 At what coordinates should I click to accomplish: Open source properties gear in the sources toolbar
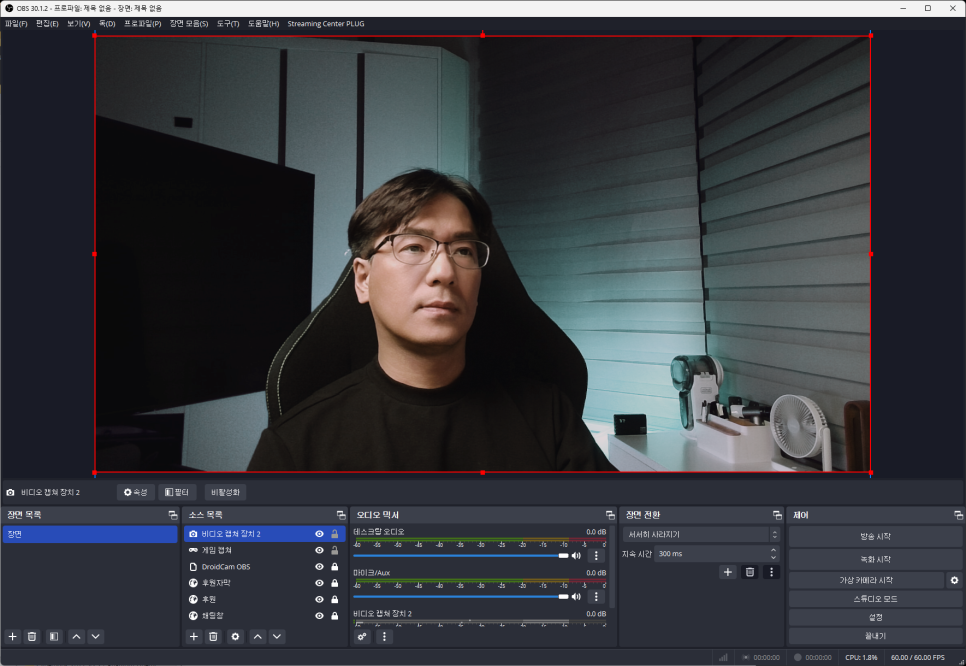[236, 636]
